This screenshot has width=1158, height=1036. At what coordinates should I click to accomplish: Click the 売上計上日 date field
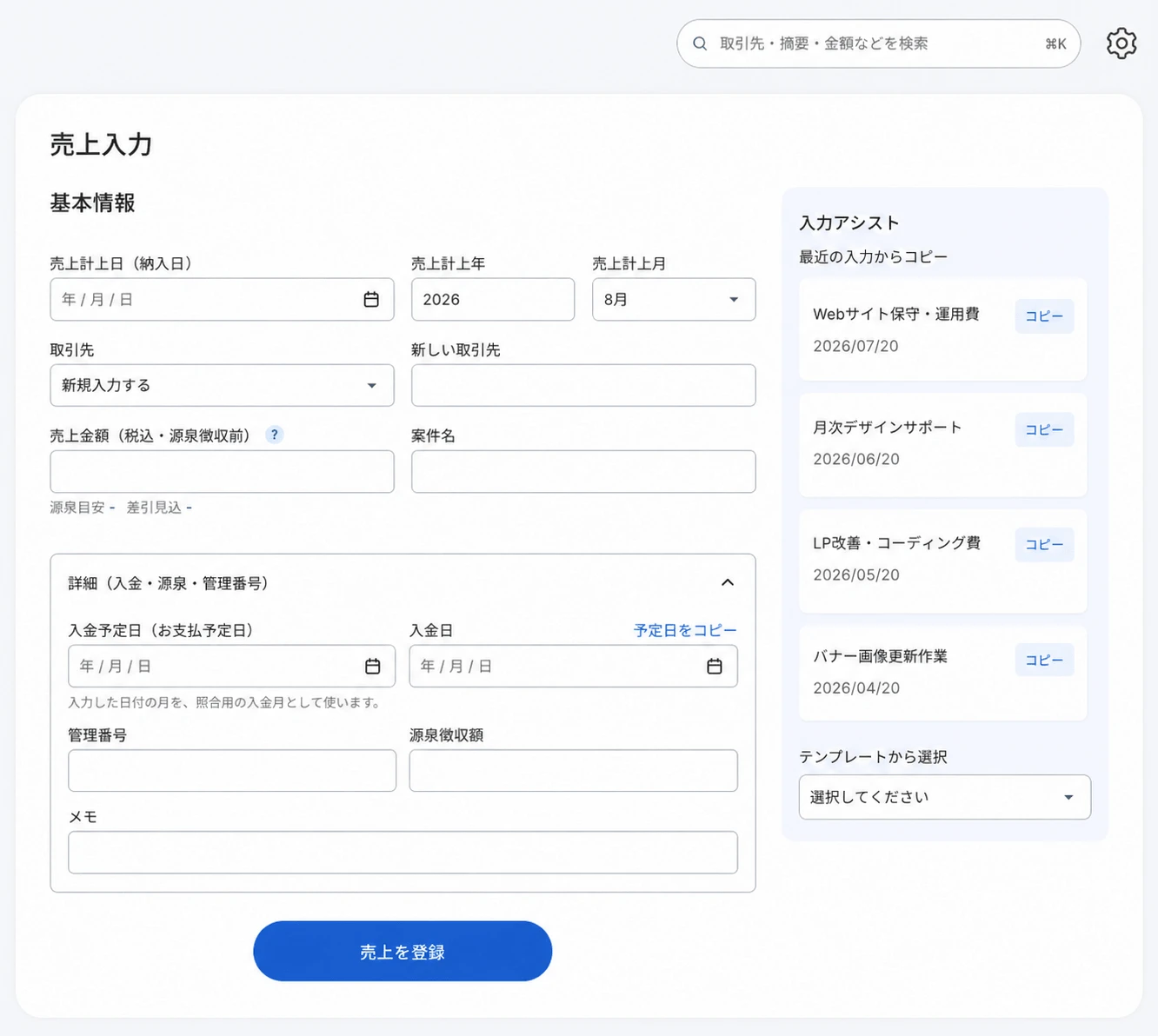222,299
